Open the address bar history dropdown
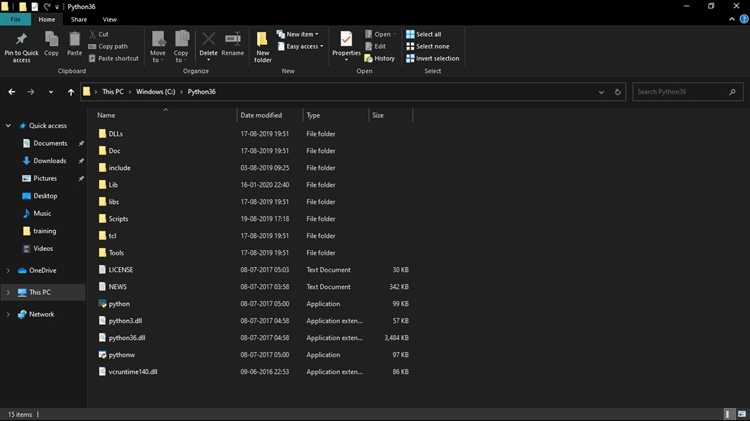 coord(601,92)
